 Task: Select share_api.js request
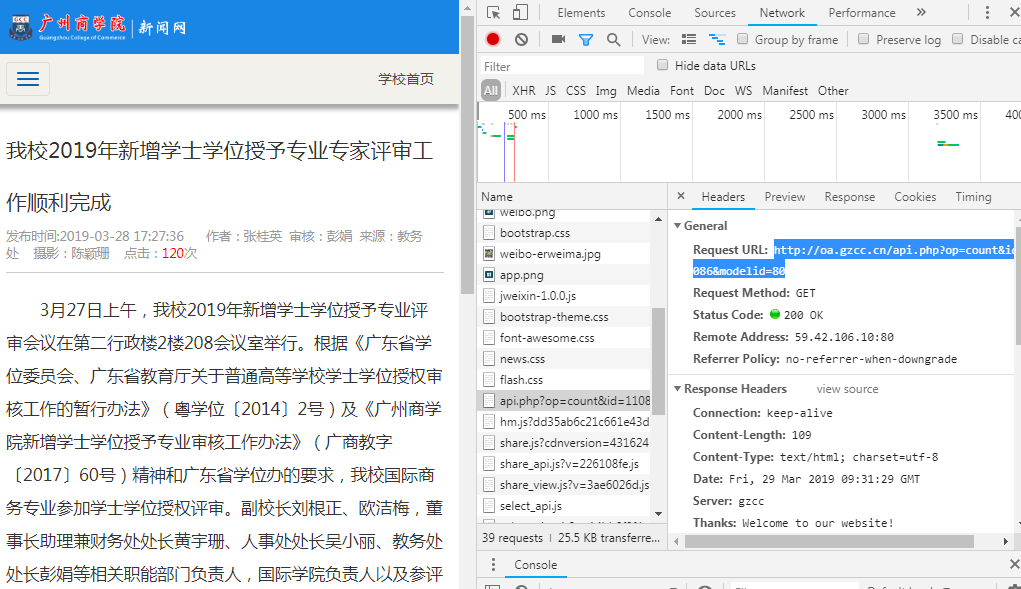click(x=564, y=463)
